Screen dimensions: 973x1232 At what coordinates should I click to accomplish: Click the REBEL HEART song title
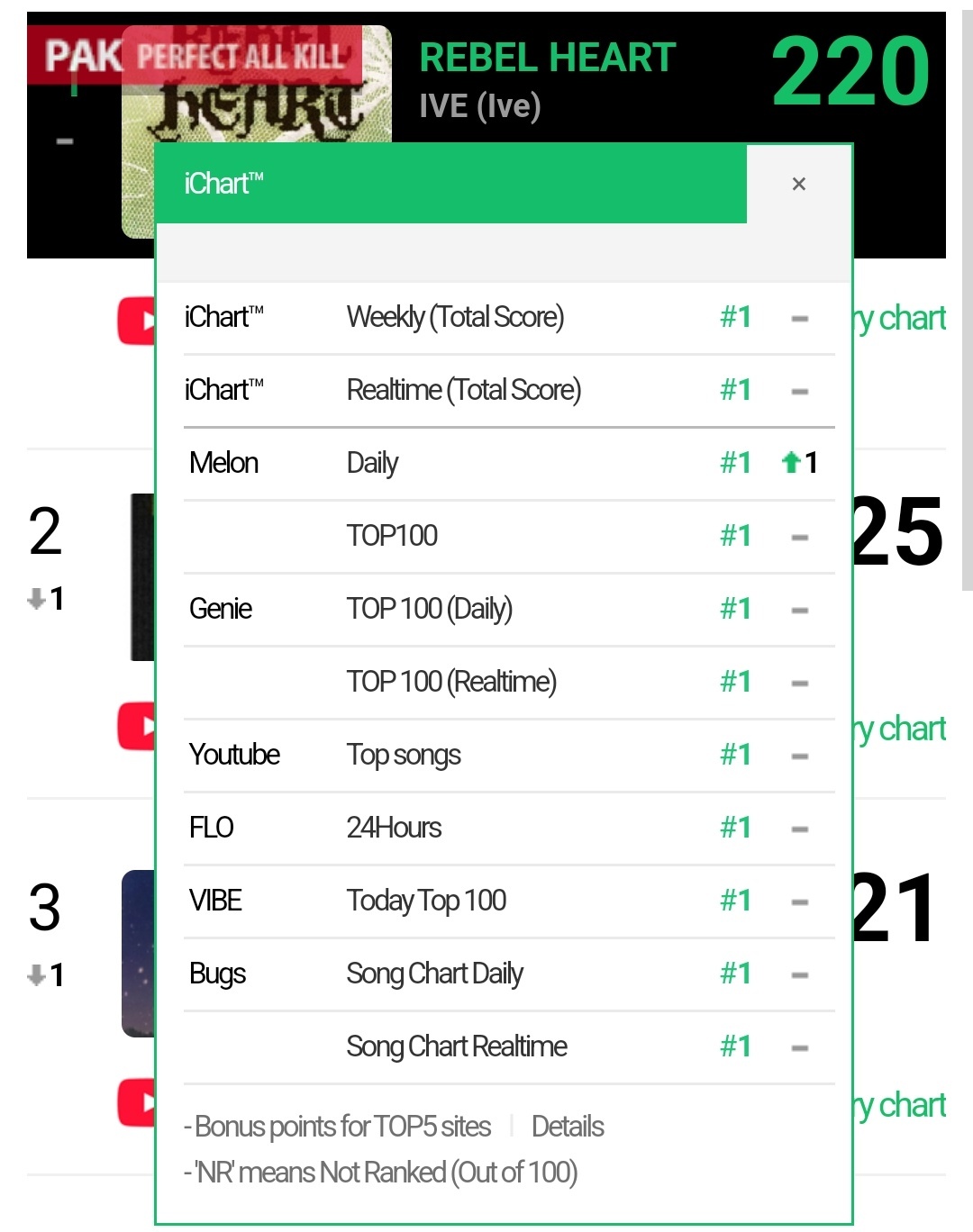(548, 58)
